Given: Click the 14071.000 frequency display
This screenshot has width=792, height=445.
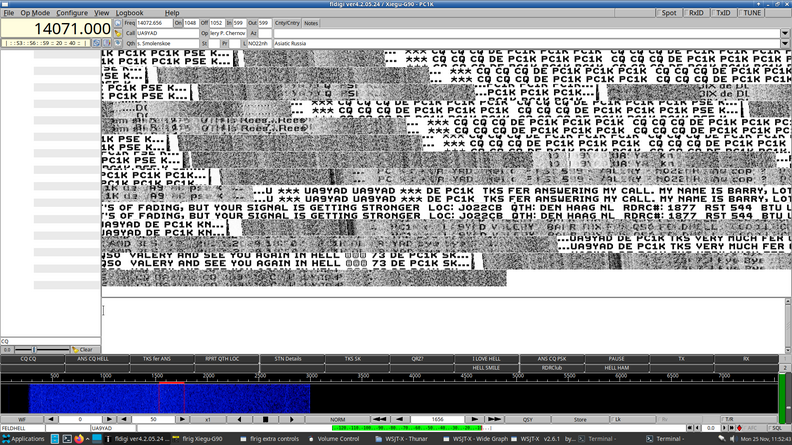Looking at the screenshot, I should [x=56, y=29].
